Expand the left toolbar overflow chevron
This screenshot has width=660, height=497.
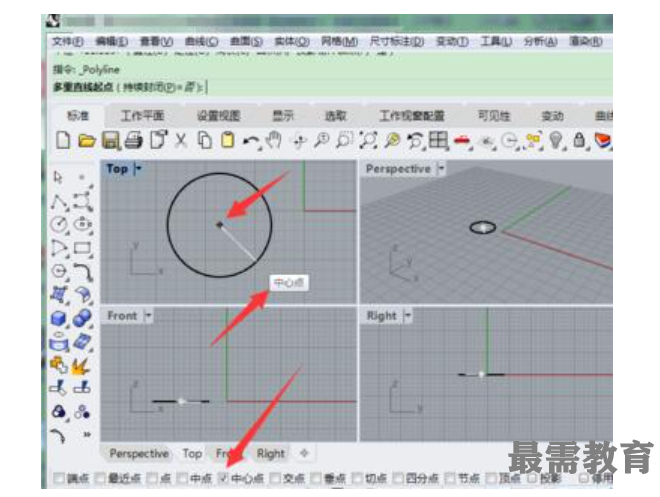pyautogui.click(x=87, y=434)
